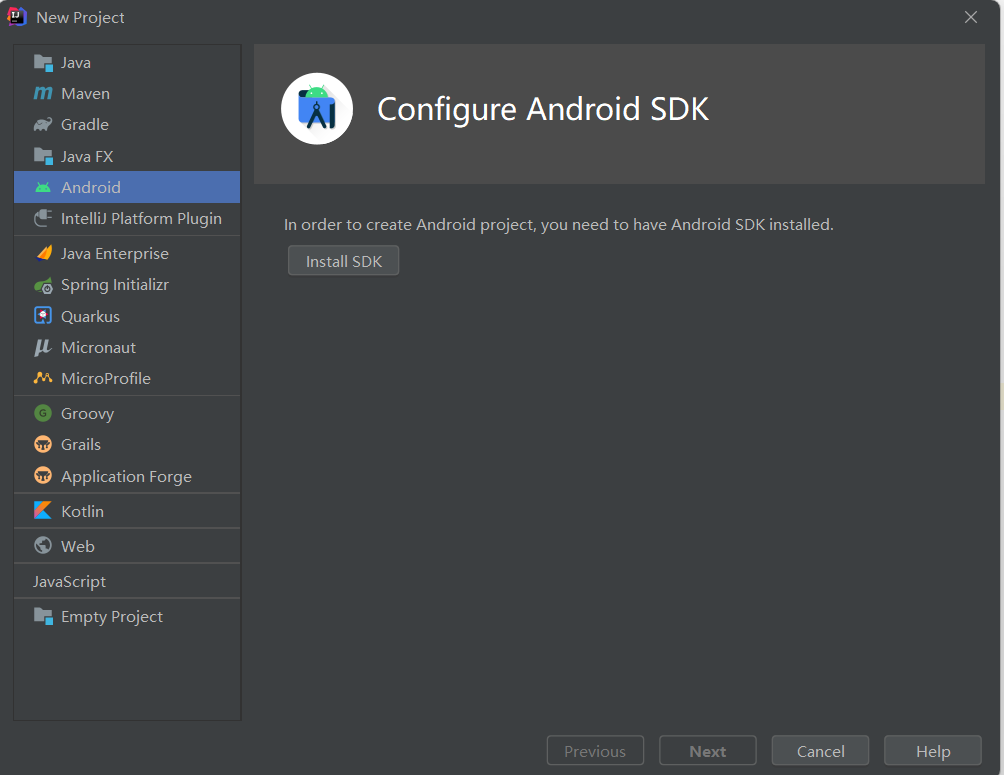Image resolution: width=1004 pixels, height=775 pixels.
Task: Choose Java FX from the list
Action: point(87,157)
